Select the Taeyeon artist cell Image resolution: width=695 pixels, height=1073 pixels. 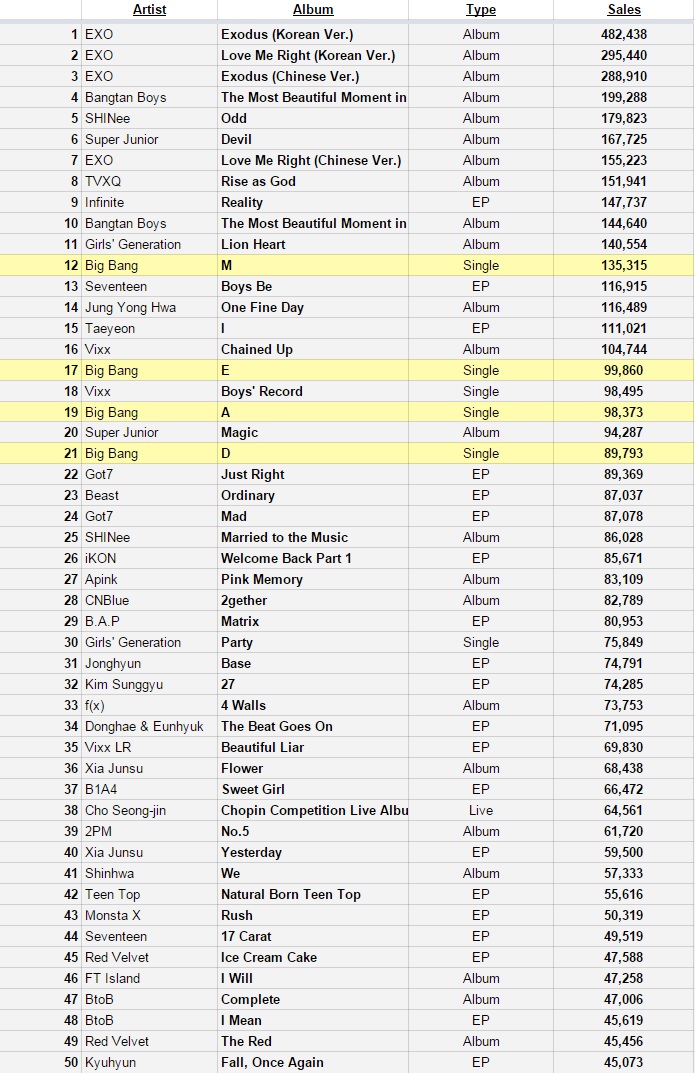(149, 328)
